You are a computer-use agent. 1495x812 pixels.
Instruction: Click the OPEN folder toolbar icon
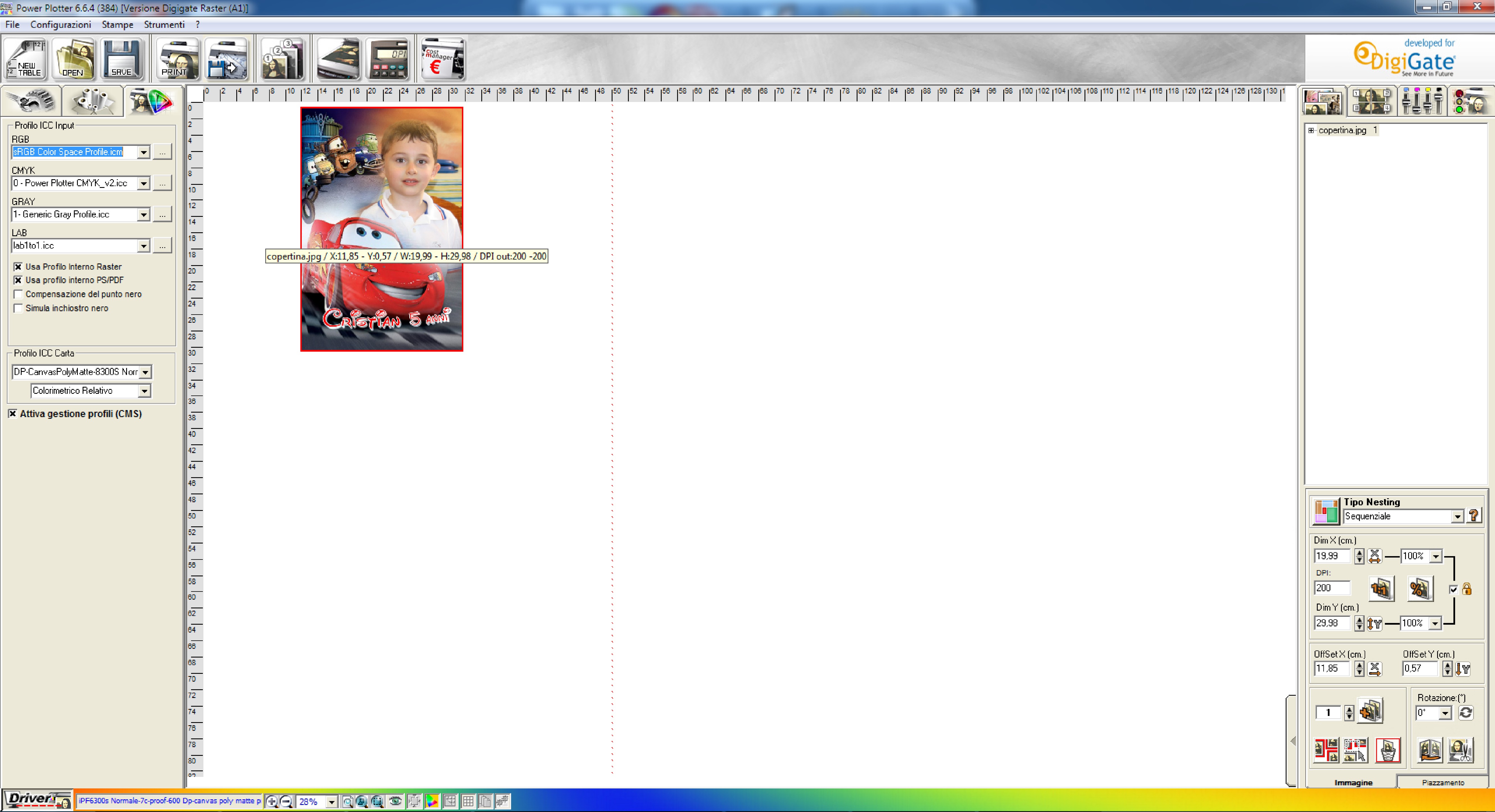point(74,59)
